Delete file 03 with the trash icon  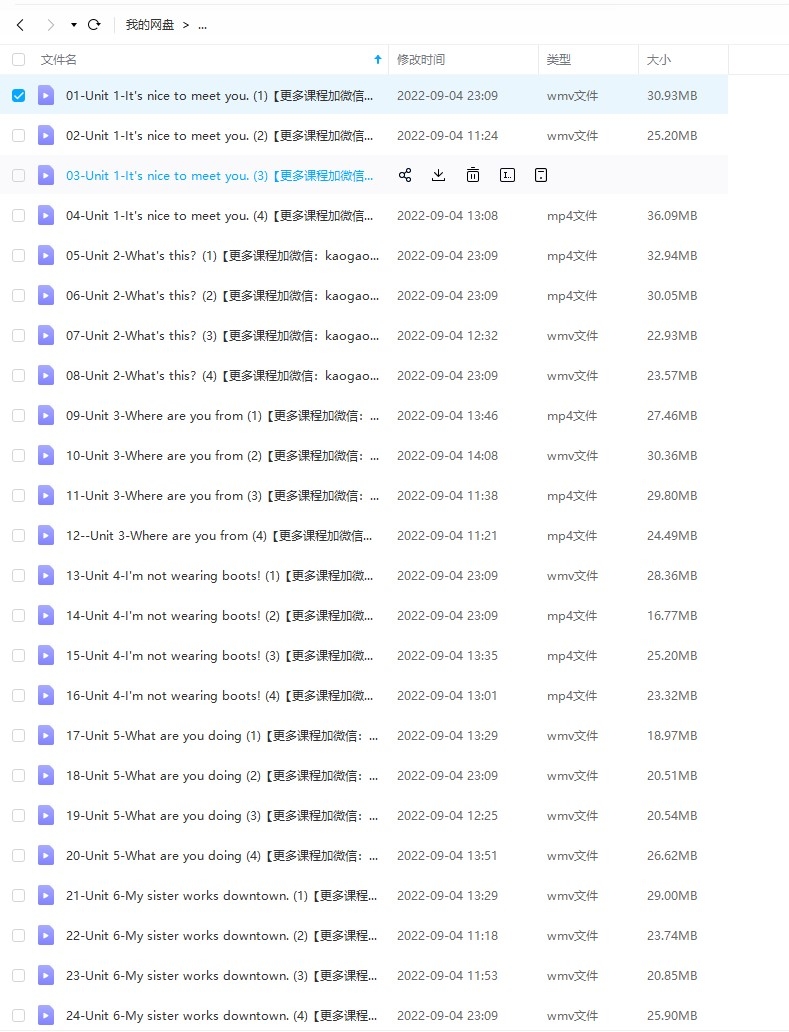[x=473, y=175]
